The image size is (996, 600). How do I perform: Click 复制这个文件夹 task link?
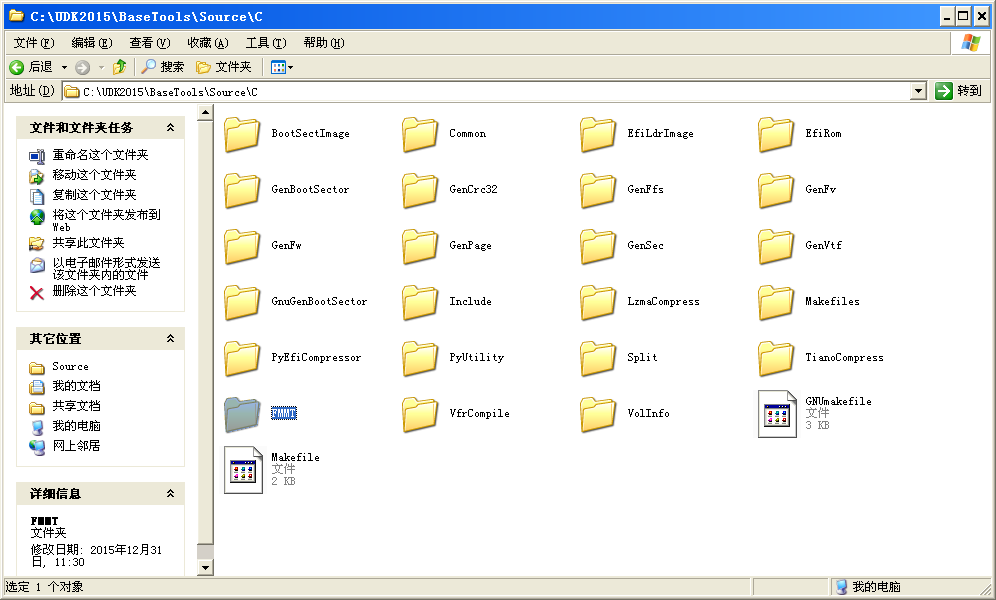pos(94,195)
